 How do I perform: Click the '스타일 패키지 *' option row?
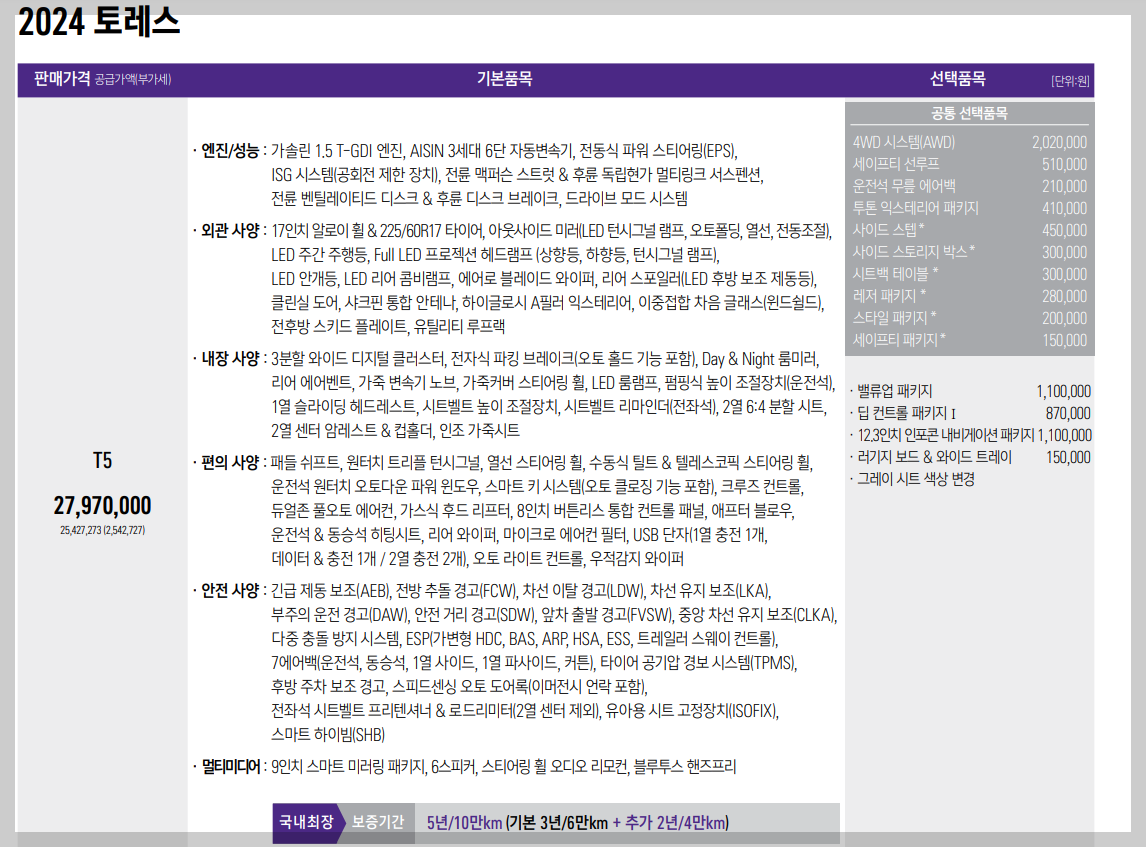tap(969, 318)
